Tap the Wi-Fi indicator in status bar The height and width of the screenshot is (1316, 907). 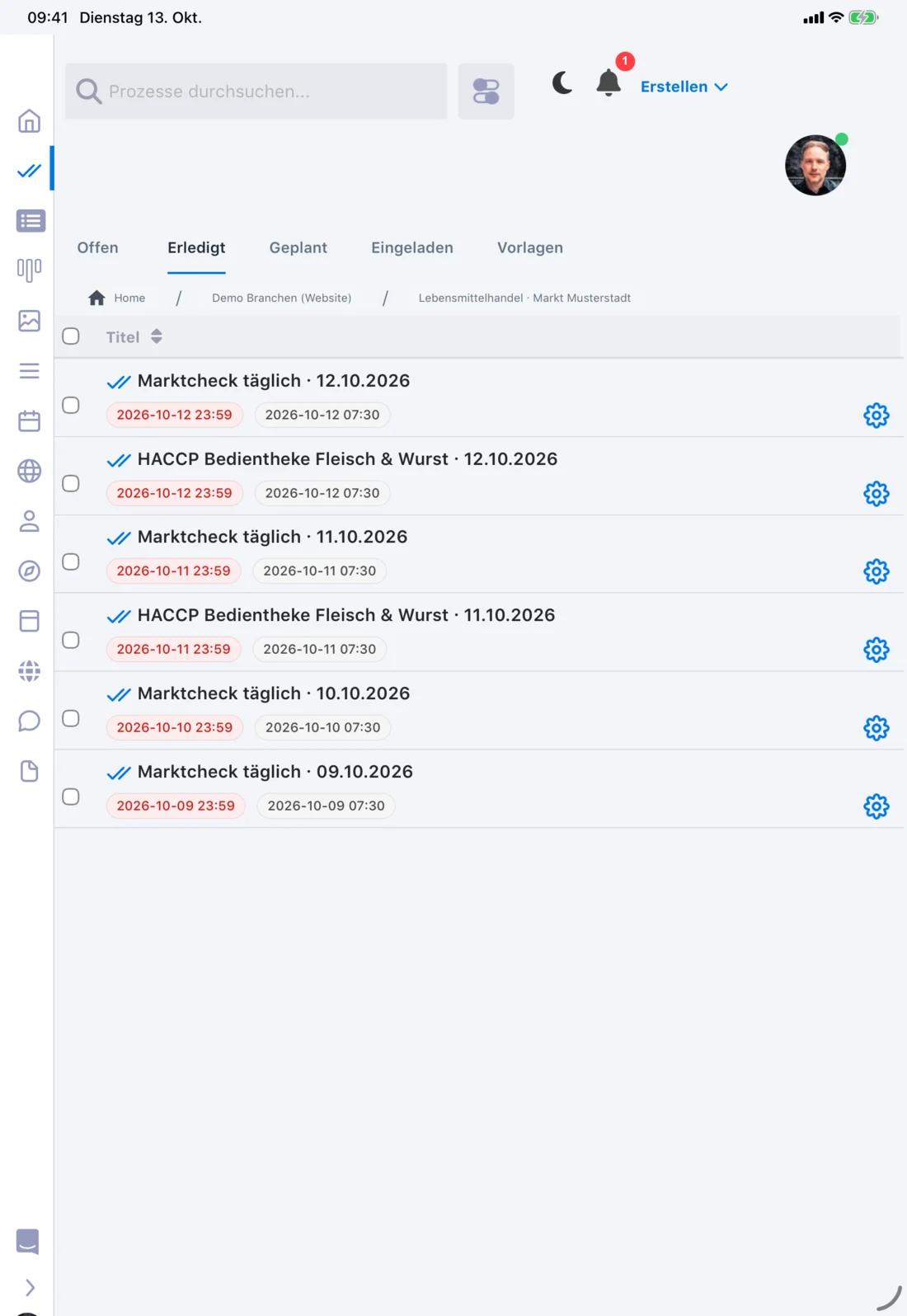click(836, 17)
